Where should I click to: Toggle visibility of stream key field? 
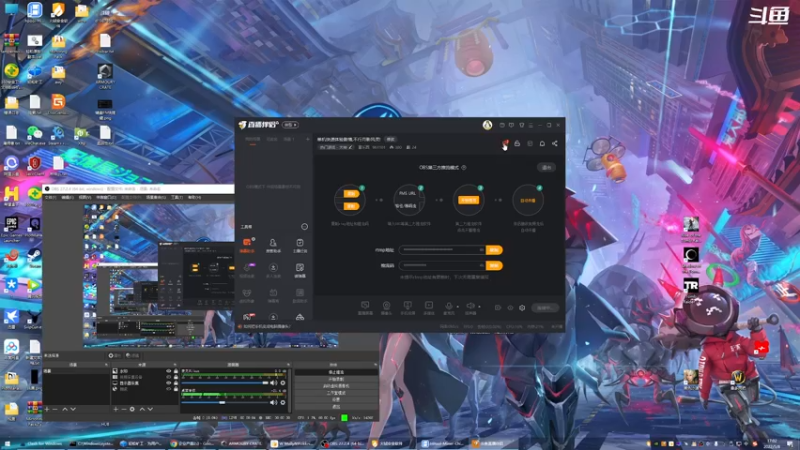coord(481,265)
